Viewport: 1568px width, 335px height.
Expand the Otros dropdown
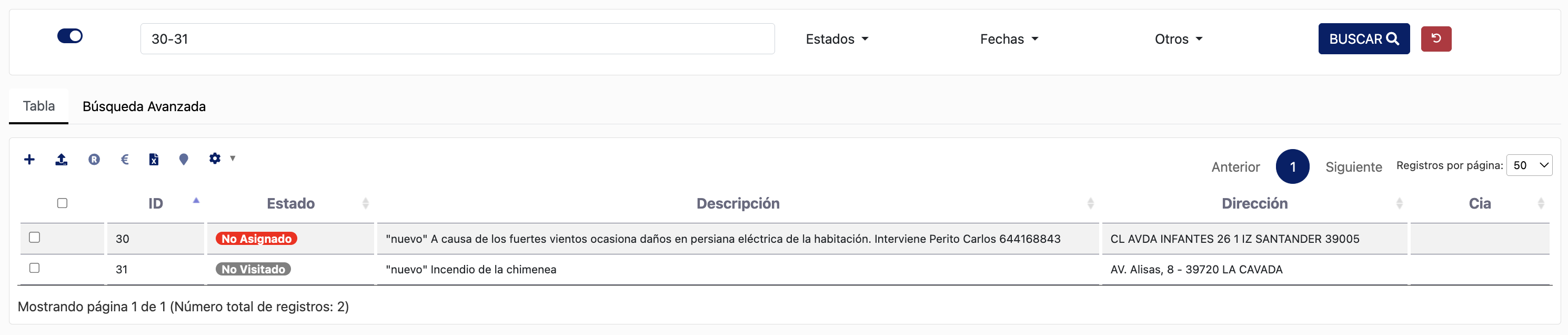(1179, 39)
